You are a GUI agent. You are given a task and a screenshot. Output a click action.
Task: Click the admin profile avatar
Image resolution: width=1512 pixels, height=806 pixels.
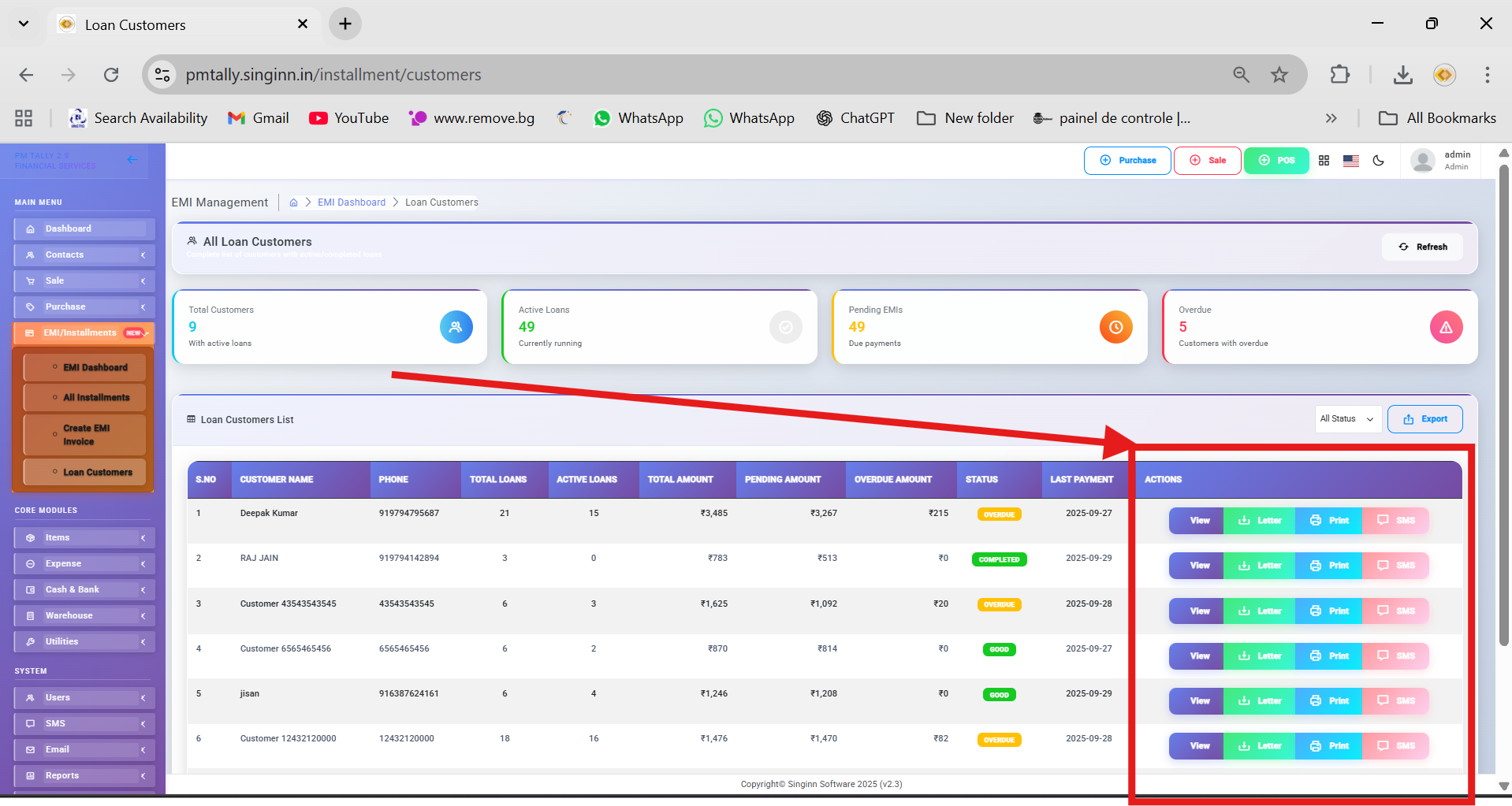point(1422,161)
